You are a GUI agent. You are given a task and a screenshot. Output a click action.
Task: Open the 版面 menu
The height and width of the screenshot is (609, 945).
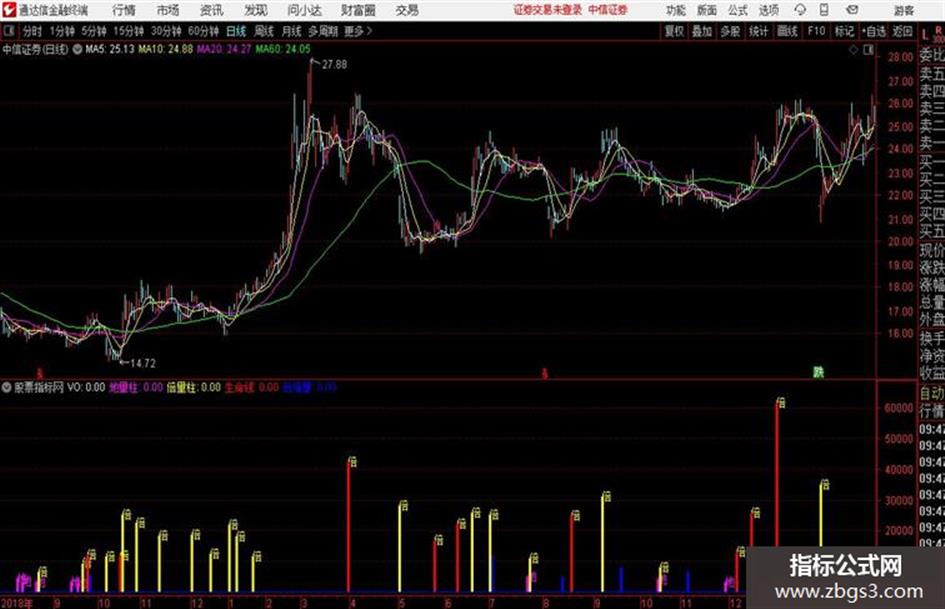[707, 10]
